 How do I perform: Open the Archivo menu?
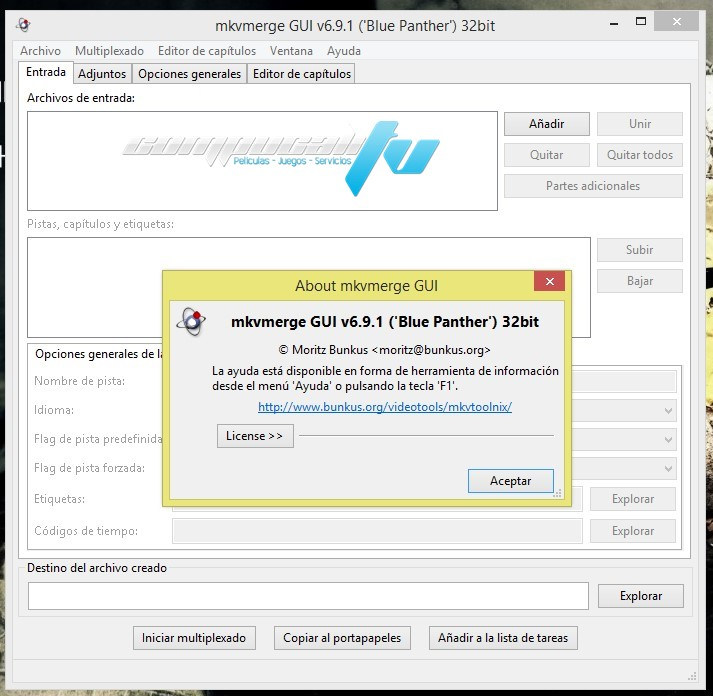(40, 51)
